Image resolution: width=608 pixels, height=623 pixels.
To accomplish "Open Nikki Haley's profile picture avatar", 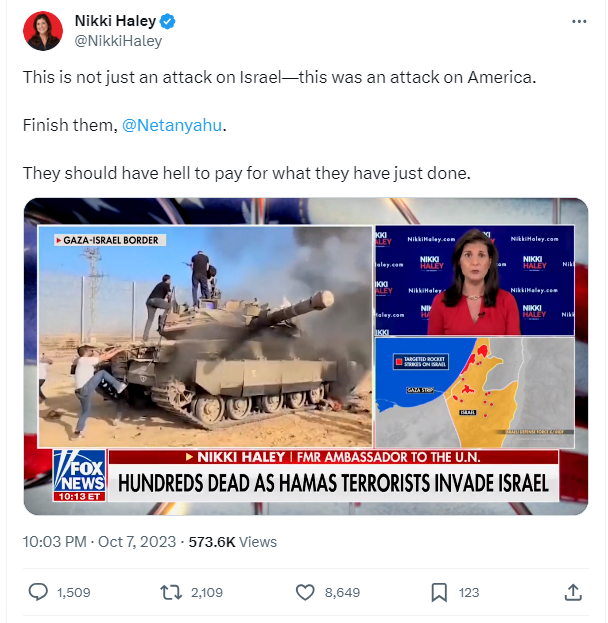I will pos(43,31).
